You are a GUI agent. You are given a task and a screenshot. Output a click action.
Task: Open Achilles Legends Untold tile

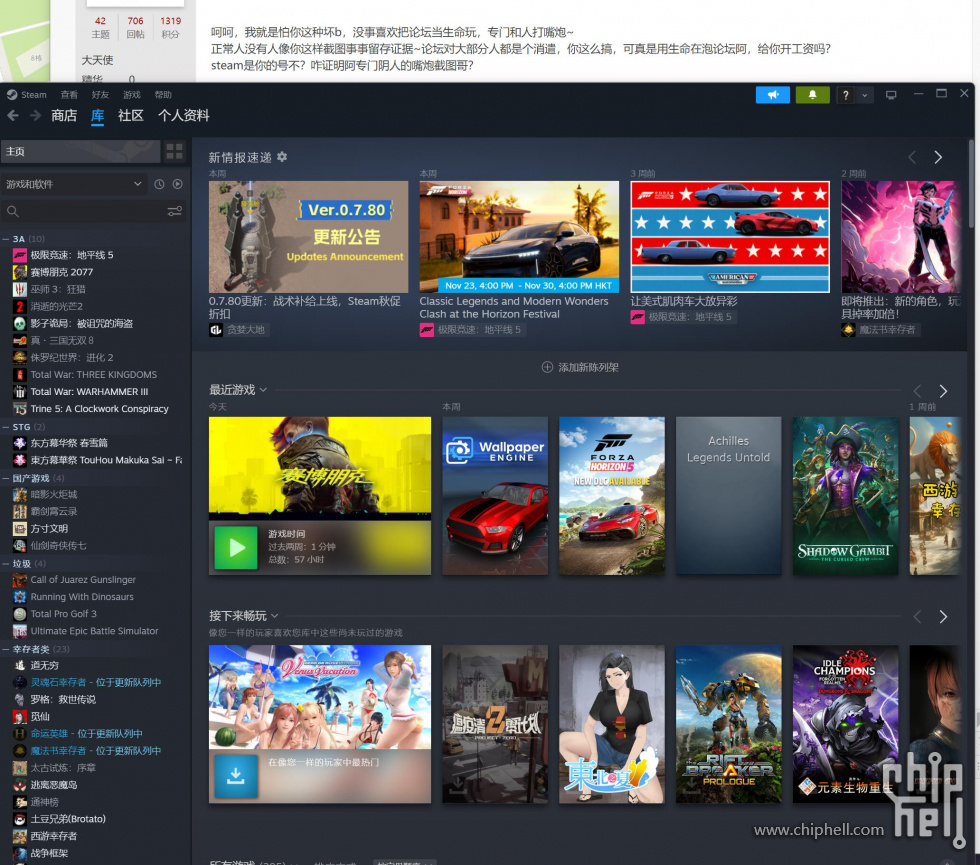729,496
